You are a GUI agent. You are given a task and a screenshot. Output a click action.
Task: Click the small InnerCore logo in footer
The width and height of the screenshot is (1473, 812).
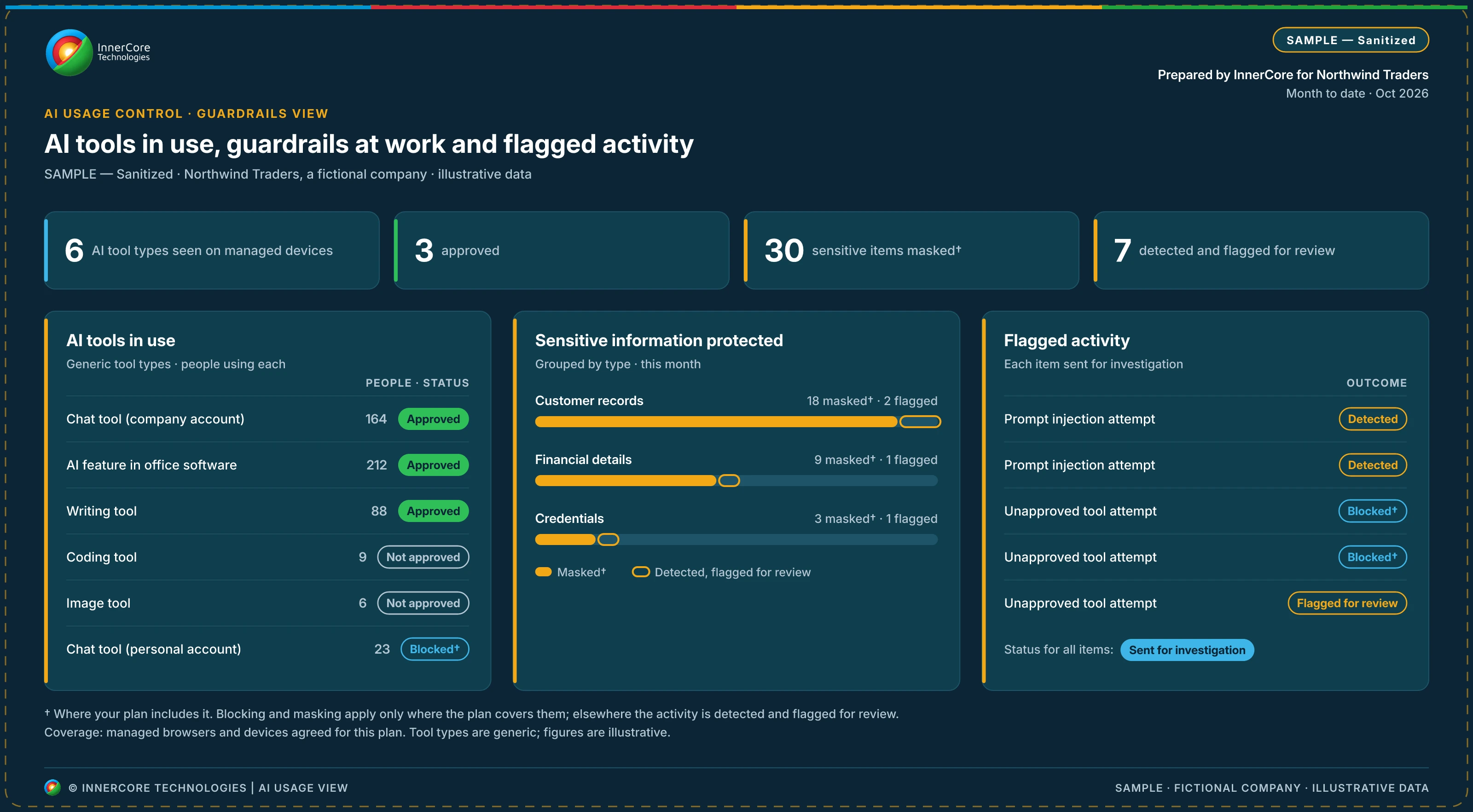pos(52,788)
